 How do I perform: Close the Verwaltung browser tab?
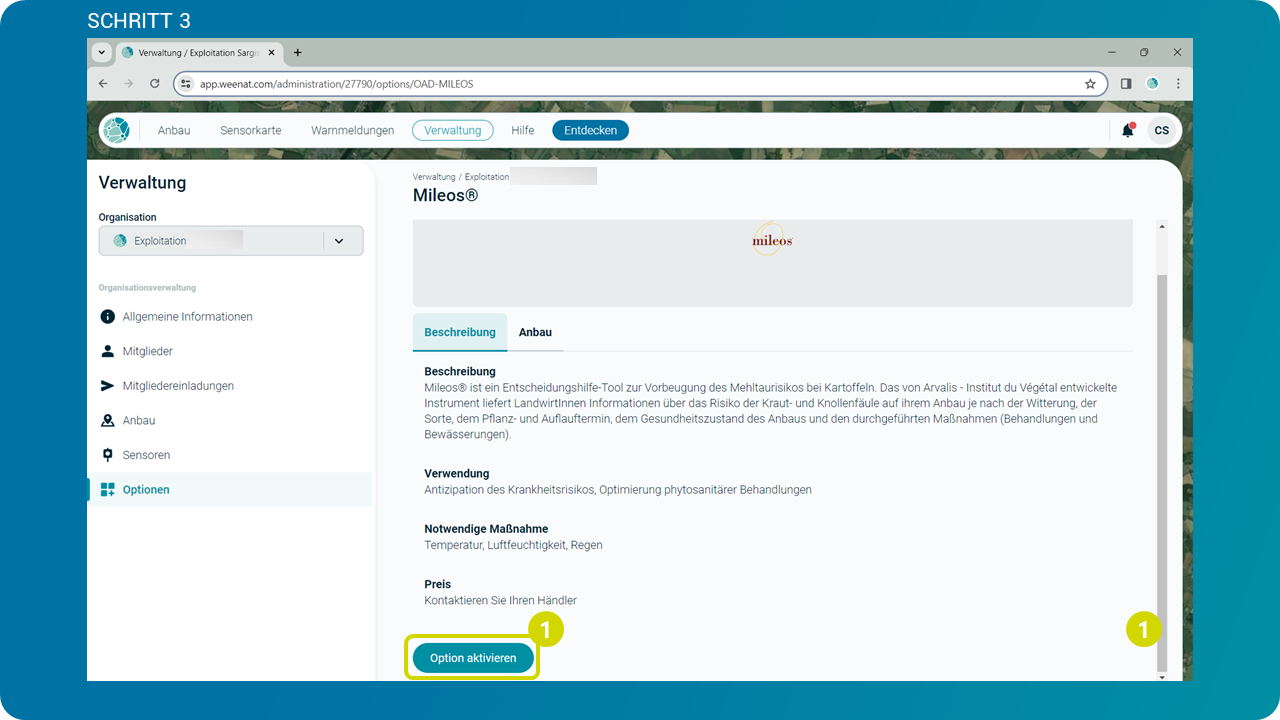[271, 53]
